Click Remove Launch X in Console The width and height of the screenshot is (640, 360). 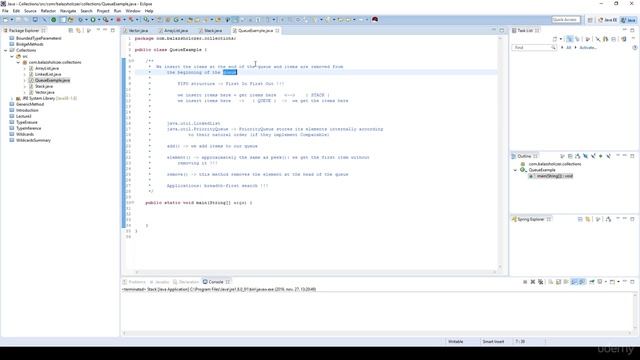(x=533, y=282)
